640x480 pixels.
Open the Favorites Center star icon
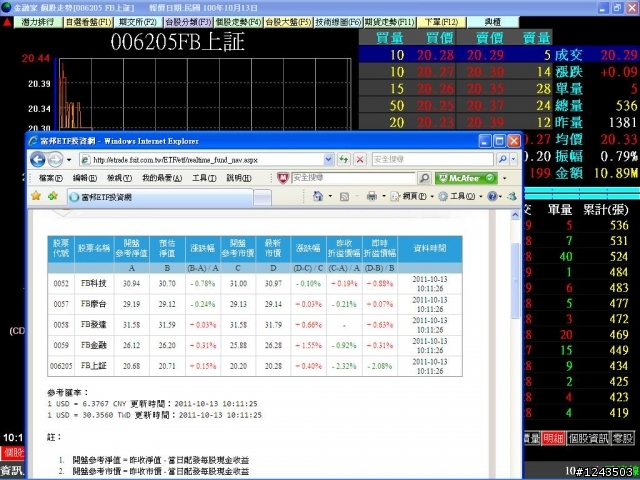click(36, 196)
